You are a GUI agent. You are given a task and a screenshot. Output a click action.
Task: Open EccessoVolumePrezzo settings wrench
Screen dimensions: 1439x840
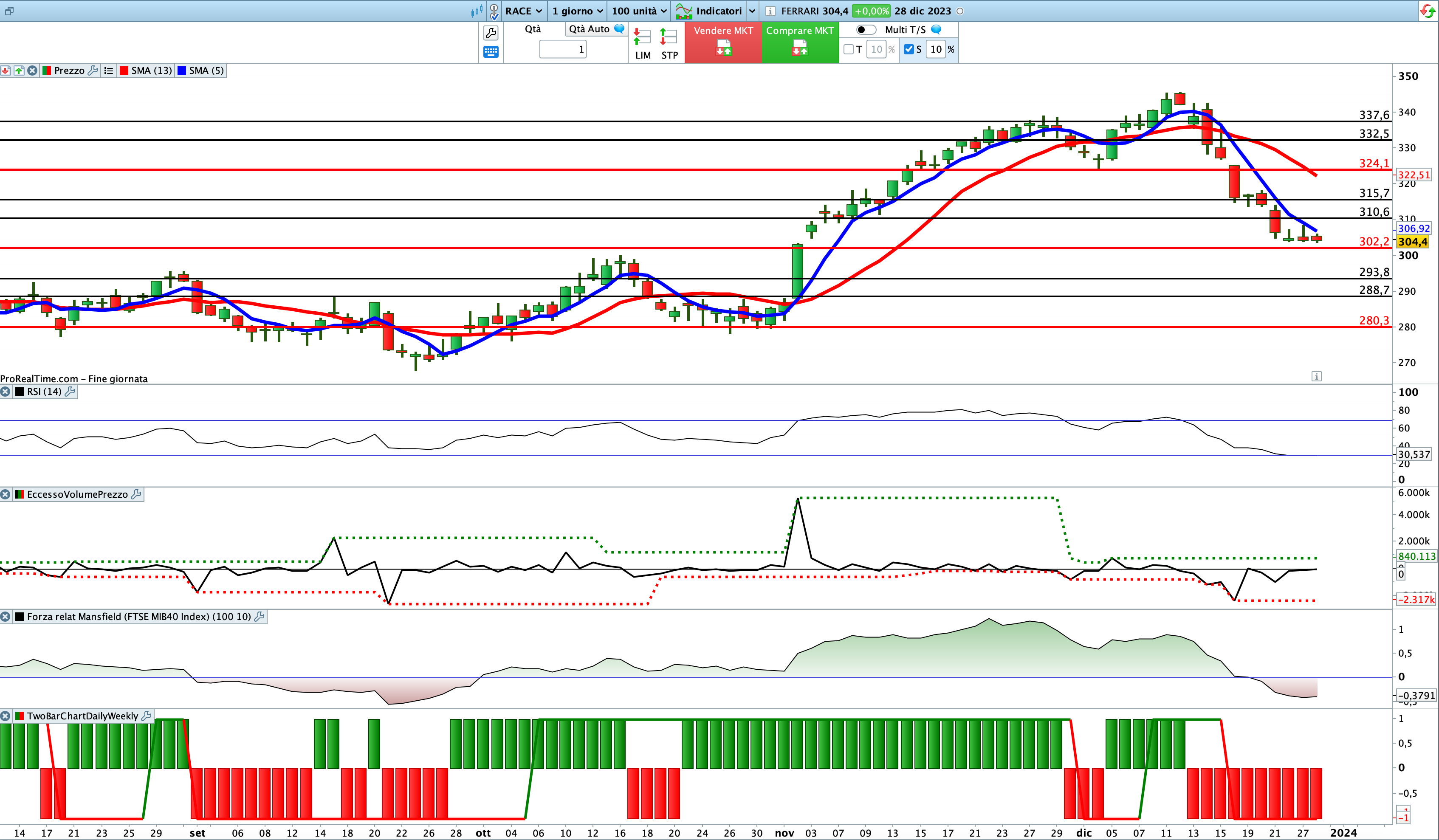coord(136,494)
